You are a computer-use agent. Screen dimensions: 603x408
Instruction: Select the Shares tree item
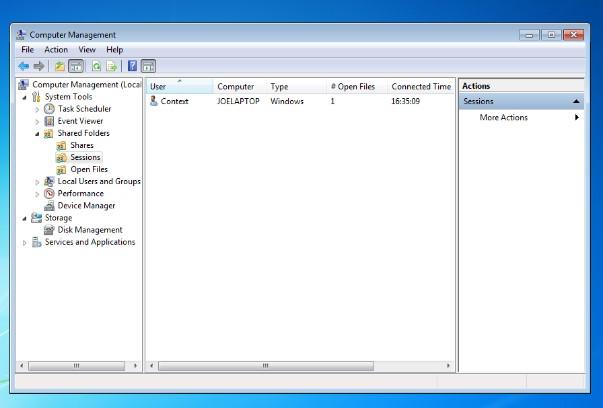pos(82,145)
